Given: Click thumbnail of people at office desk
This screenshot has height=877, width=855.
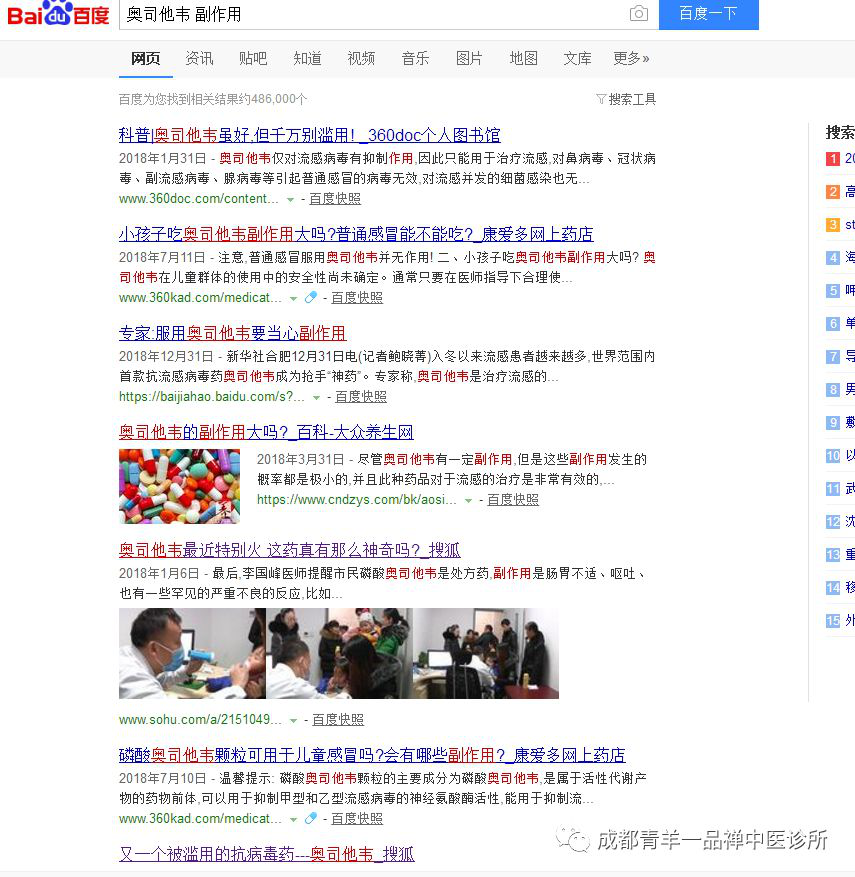Looking at the screenshot, I should [x=486, y=653].
